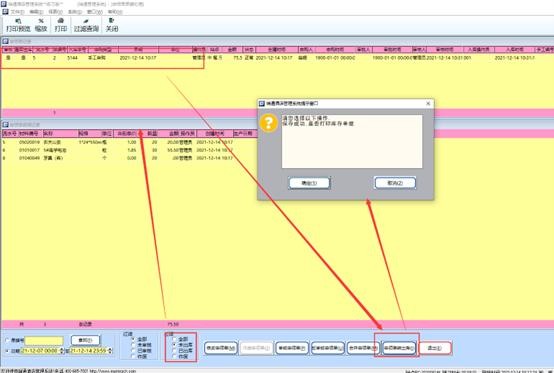554x373 pixels.
Task: Select 全部 radio above 未审核
Action: click(x=134, y=339)
